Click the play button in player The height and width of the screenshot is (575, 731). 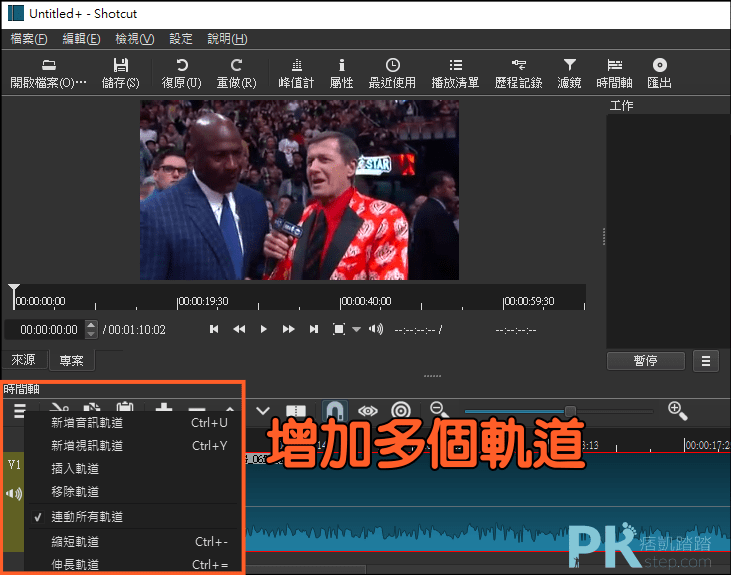tap(263, 329)
